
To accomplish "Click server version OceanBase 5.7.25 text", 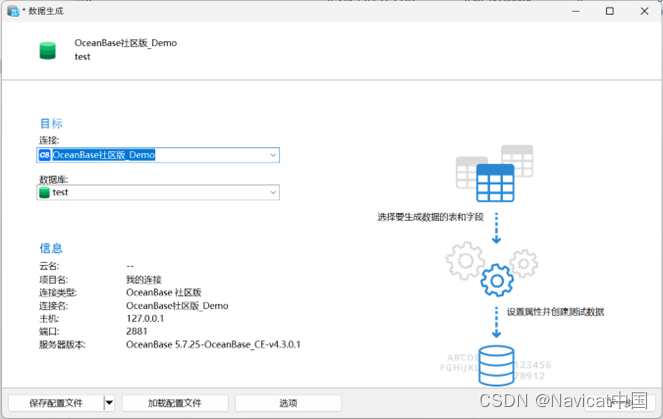I will pyautogui.click(x=213, y=345).
